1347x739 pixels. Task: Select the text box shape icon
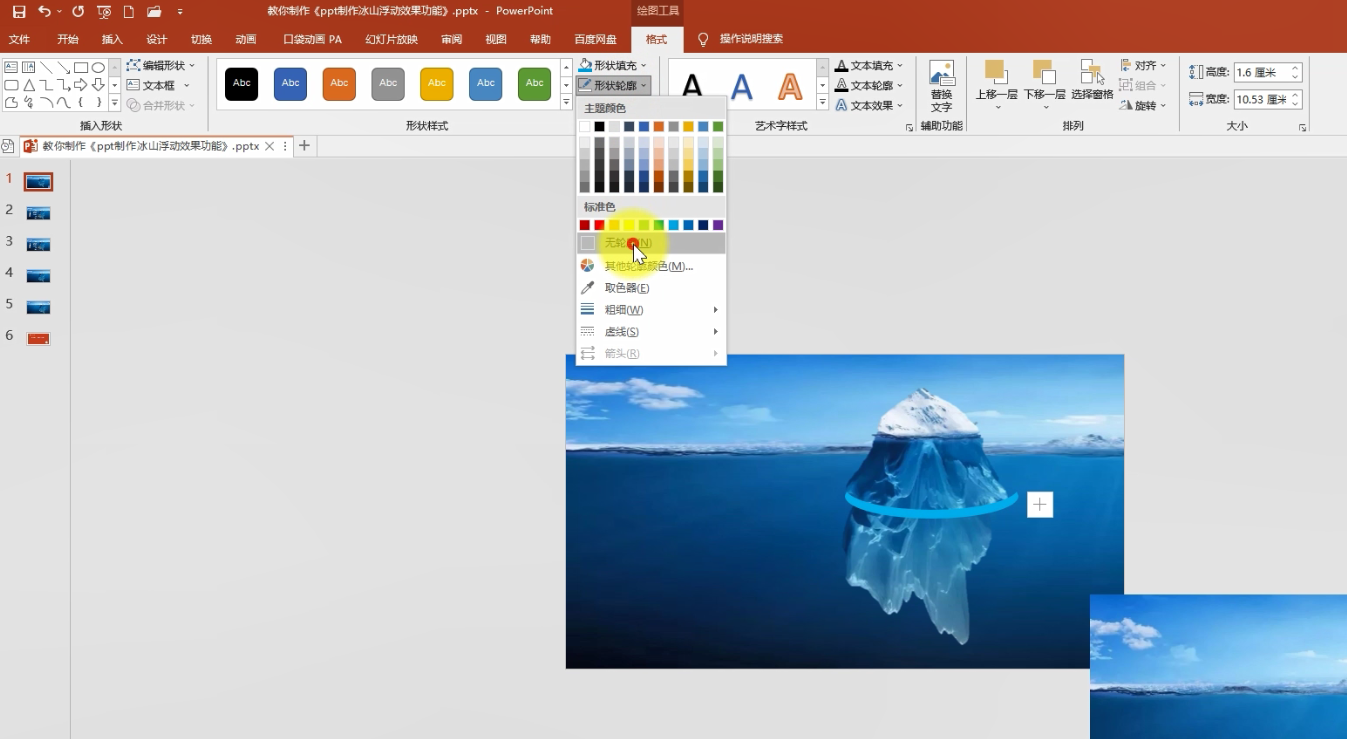[x=11, y=67]
